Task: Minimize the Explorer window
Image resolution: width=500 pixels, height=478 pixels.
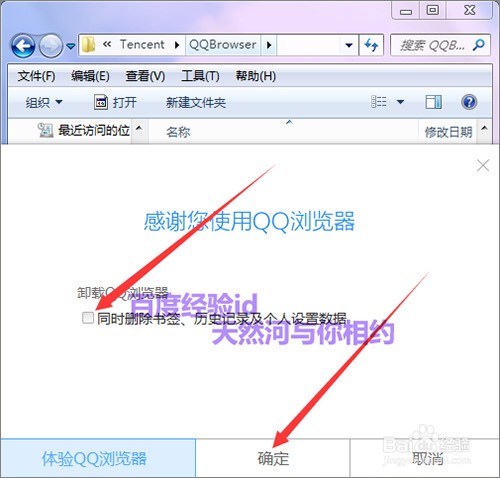Action: pos(406,11)
